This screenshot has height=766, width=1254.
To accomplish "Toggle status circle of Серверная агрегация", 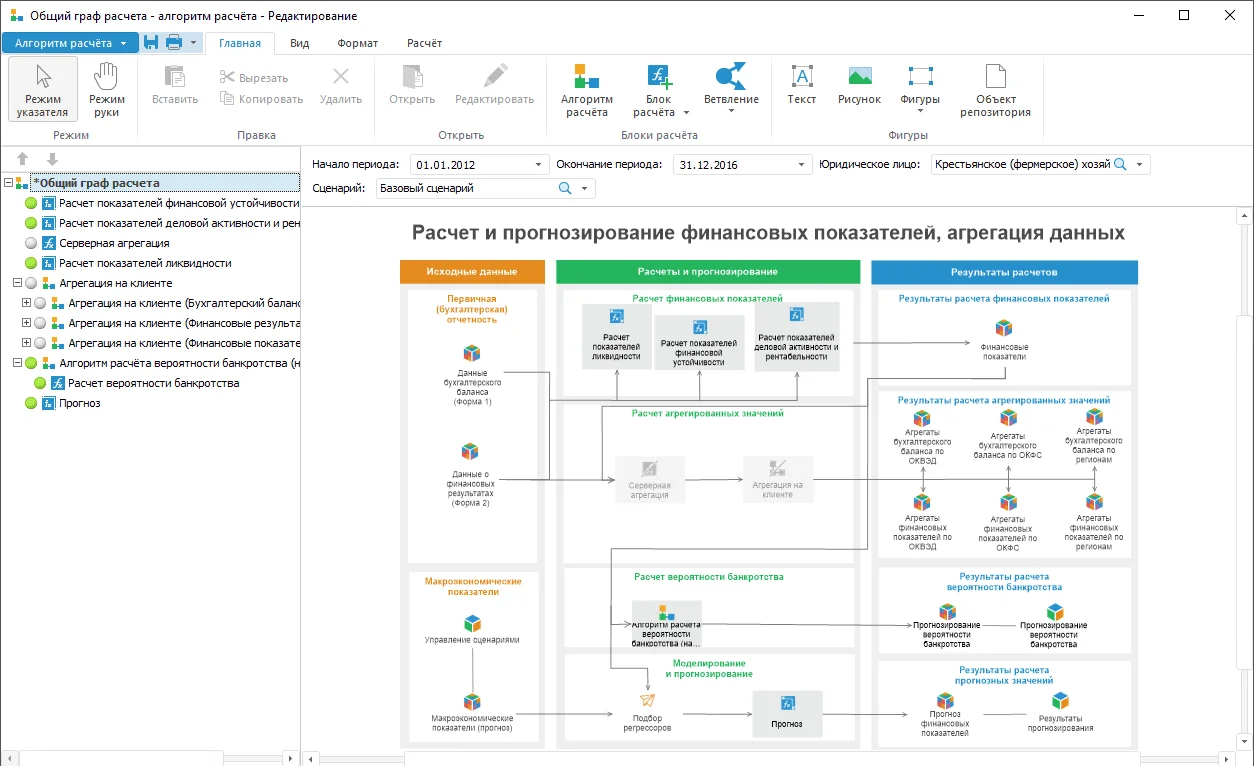I will [x=31, y=243].
